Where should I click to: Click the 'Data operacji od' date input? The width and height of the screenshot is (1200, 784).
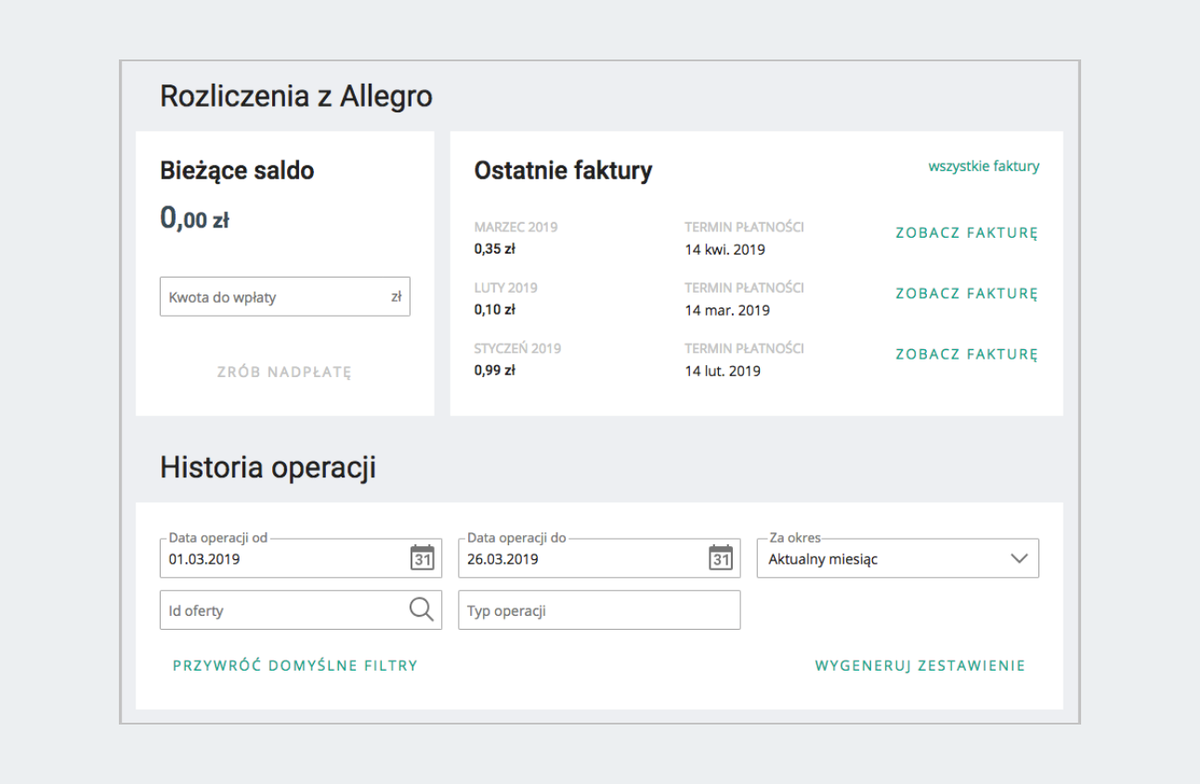coord(301,559)
